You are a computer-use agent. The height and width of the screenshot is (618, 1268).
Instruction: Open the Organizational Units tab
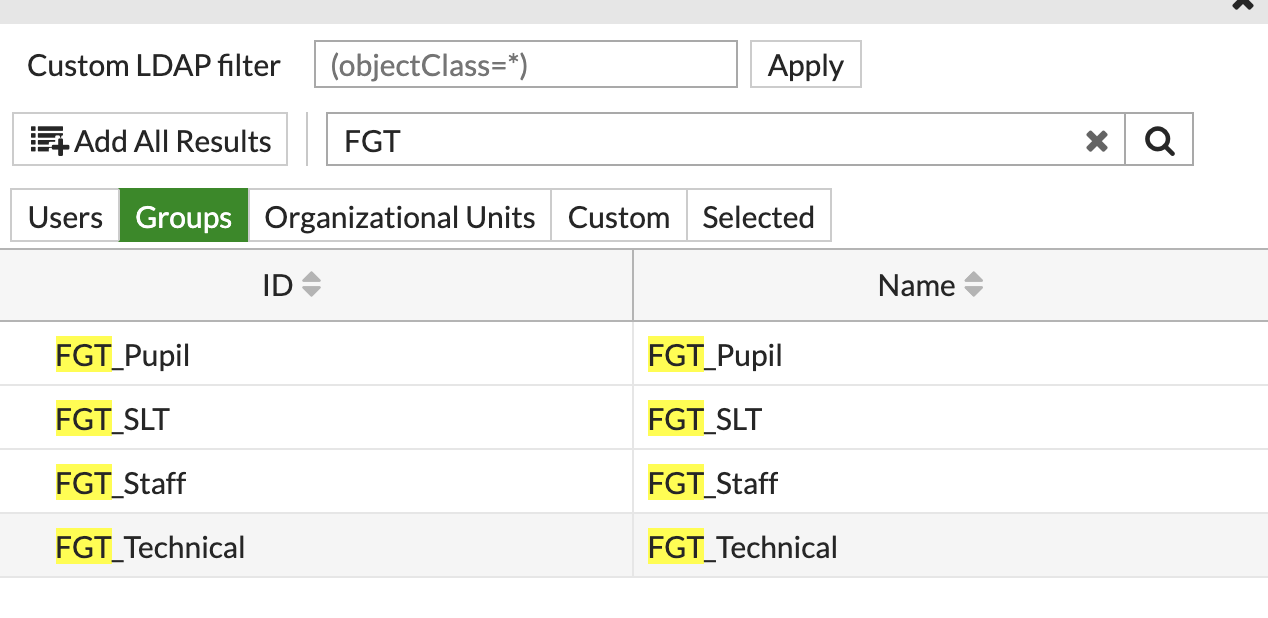pyautogui.click(x=399, y=215)
